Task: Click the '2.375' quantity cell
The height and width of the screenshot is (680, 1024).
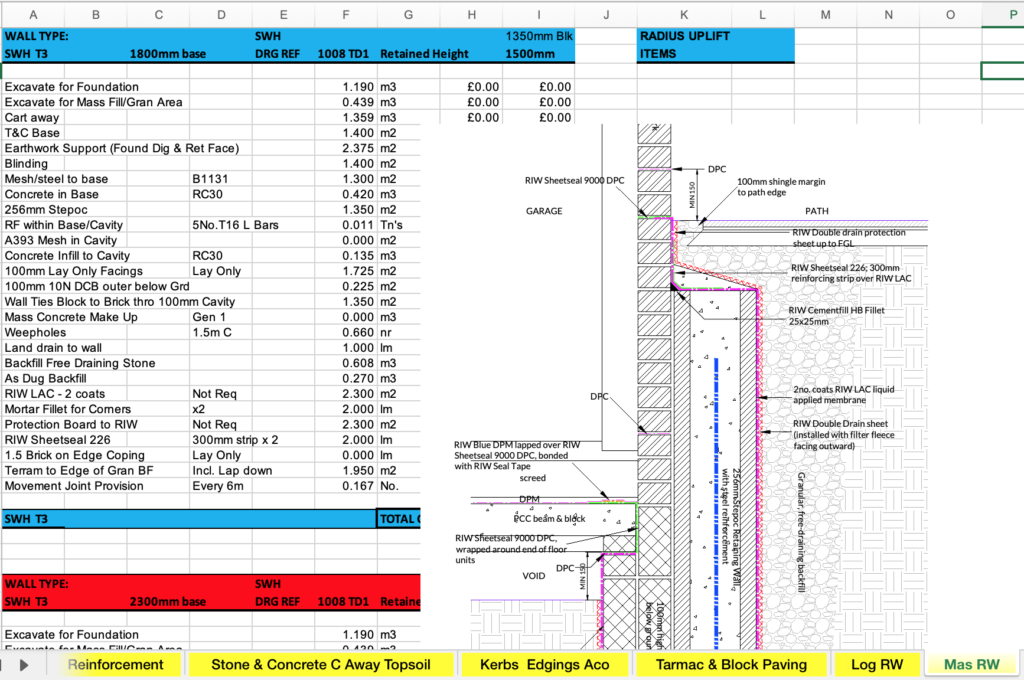Action: (x=345, y=148)
